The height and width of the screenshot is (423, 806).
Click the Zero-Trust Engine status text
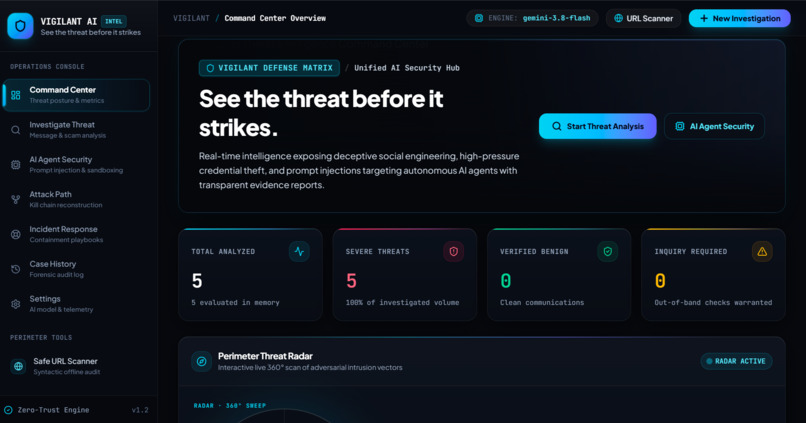[x=53, y=410]
